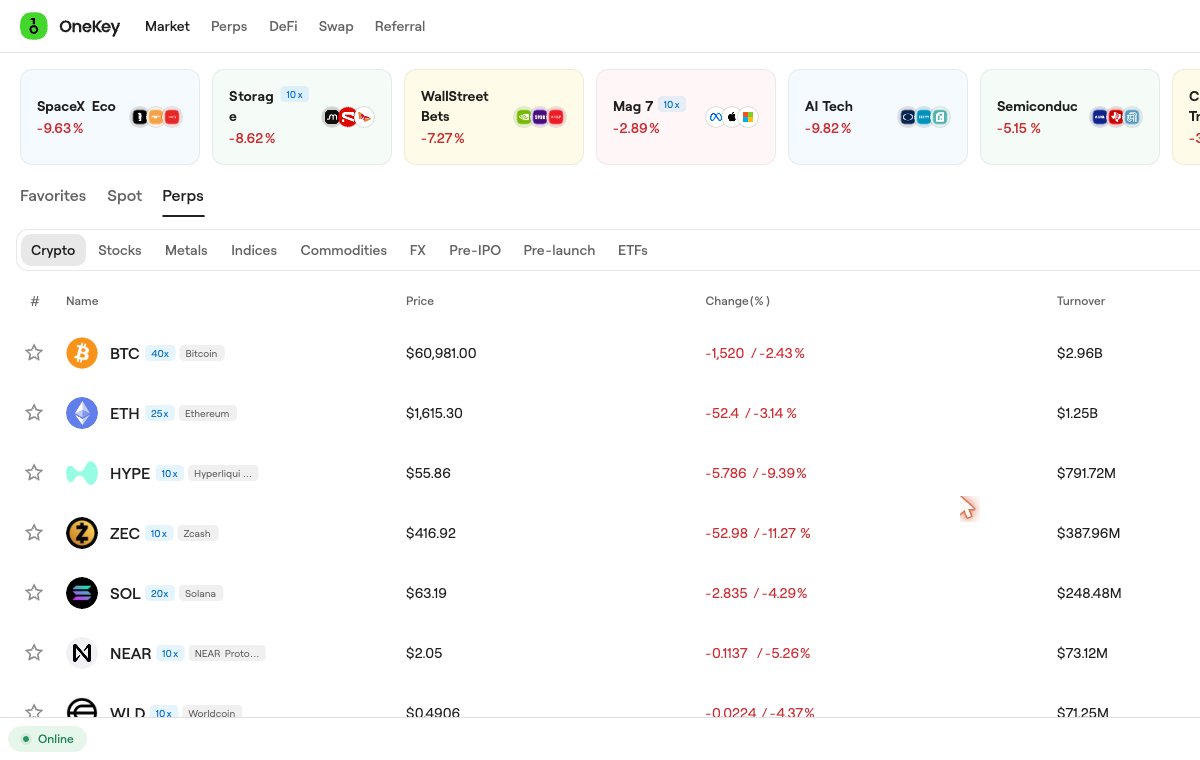Click the ETH price $1,615.30
The width and height of the screenshot is (1200, 760).
pyautogui.click(x=434, y=413)
